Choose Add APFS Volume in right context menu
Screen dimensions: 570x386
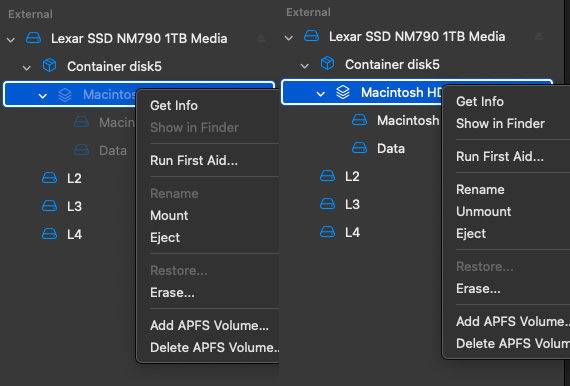[513, 321]
